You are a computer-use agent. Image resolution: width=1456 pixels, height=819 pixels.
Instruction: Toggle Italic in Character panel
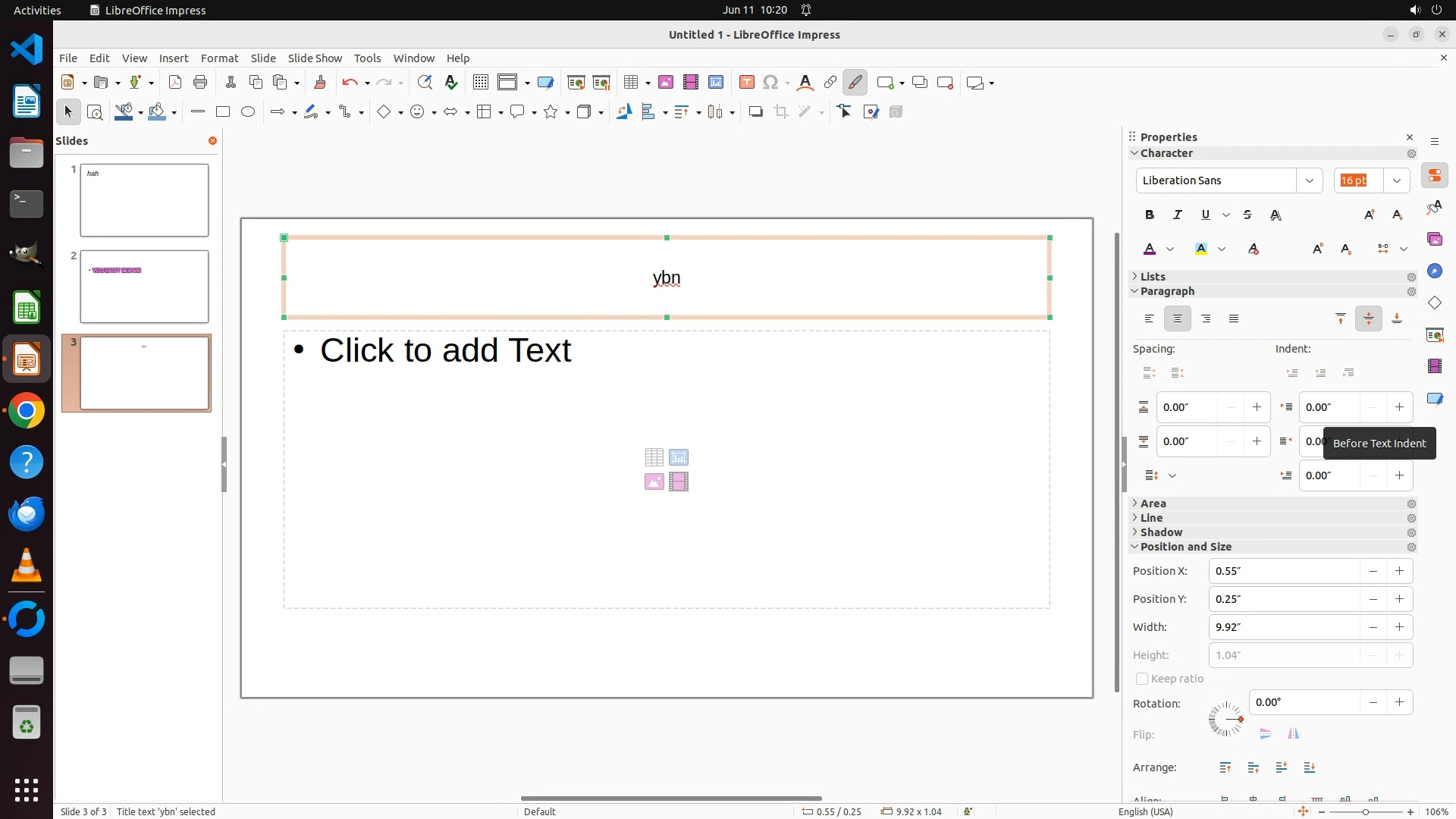tap(1178, 215)
